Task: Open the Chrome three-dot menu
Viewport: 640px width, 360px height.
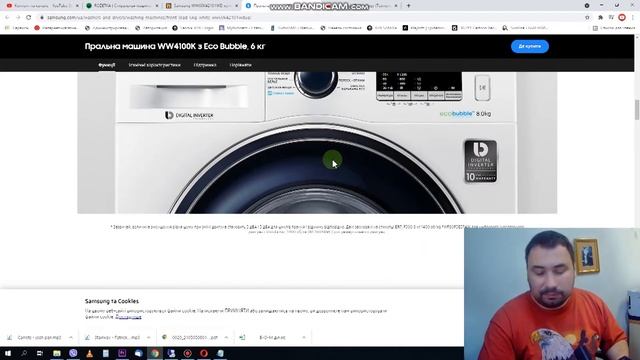Action: pos(633,18)
